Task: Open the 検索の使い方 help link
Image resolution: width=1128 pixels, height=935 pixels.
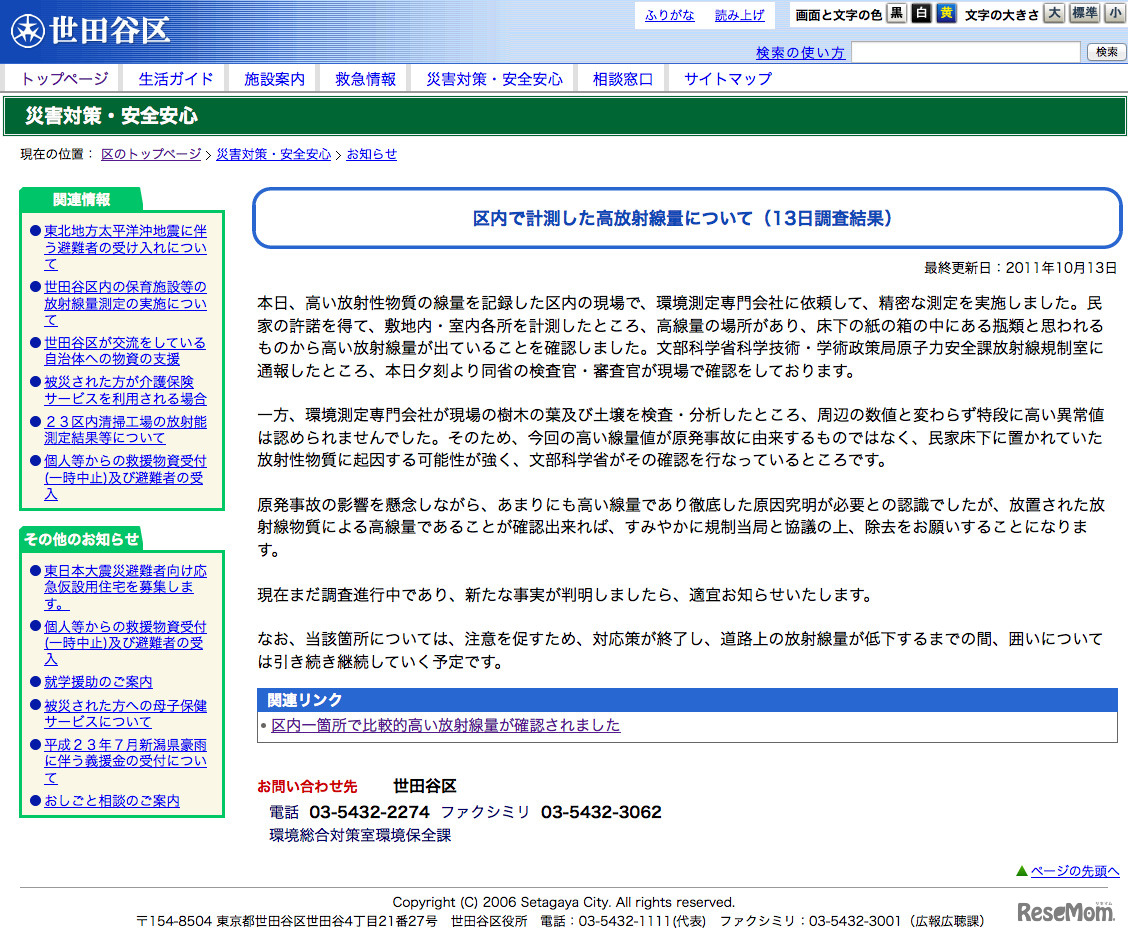Action: pos(800,53)
